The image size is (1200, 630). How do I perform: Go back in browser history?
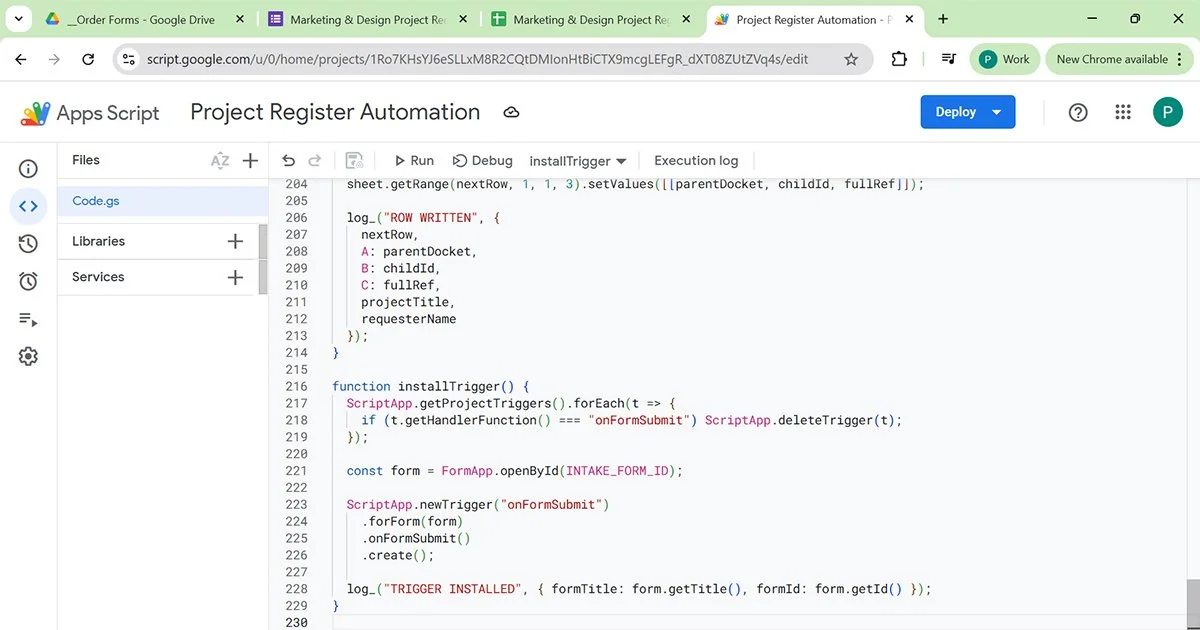click(x=21, y=59)
